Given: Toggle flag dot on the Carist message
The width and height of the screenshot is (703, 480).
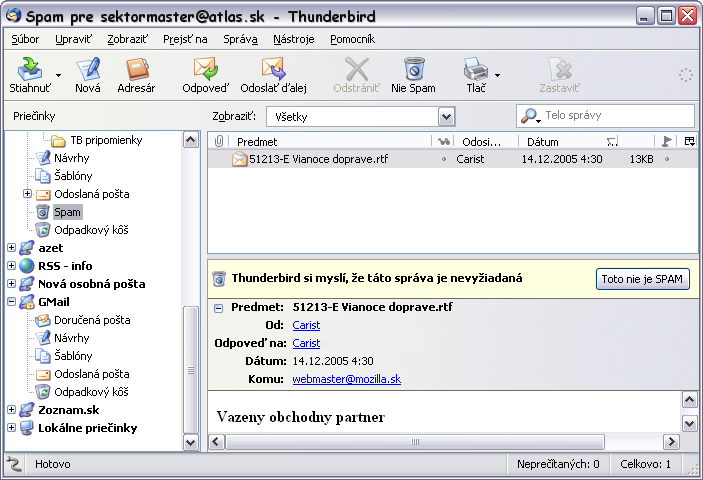Looking at the screenshot, I should [667, 159].
